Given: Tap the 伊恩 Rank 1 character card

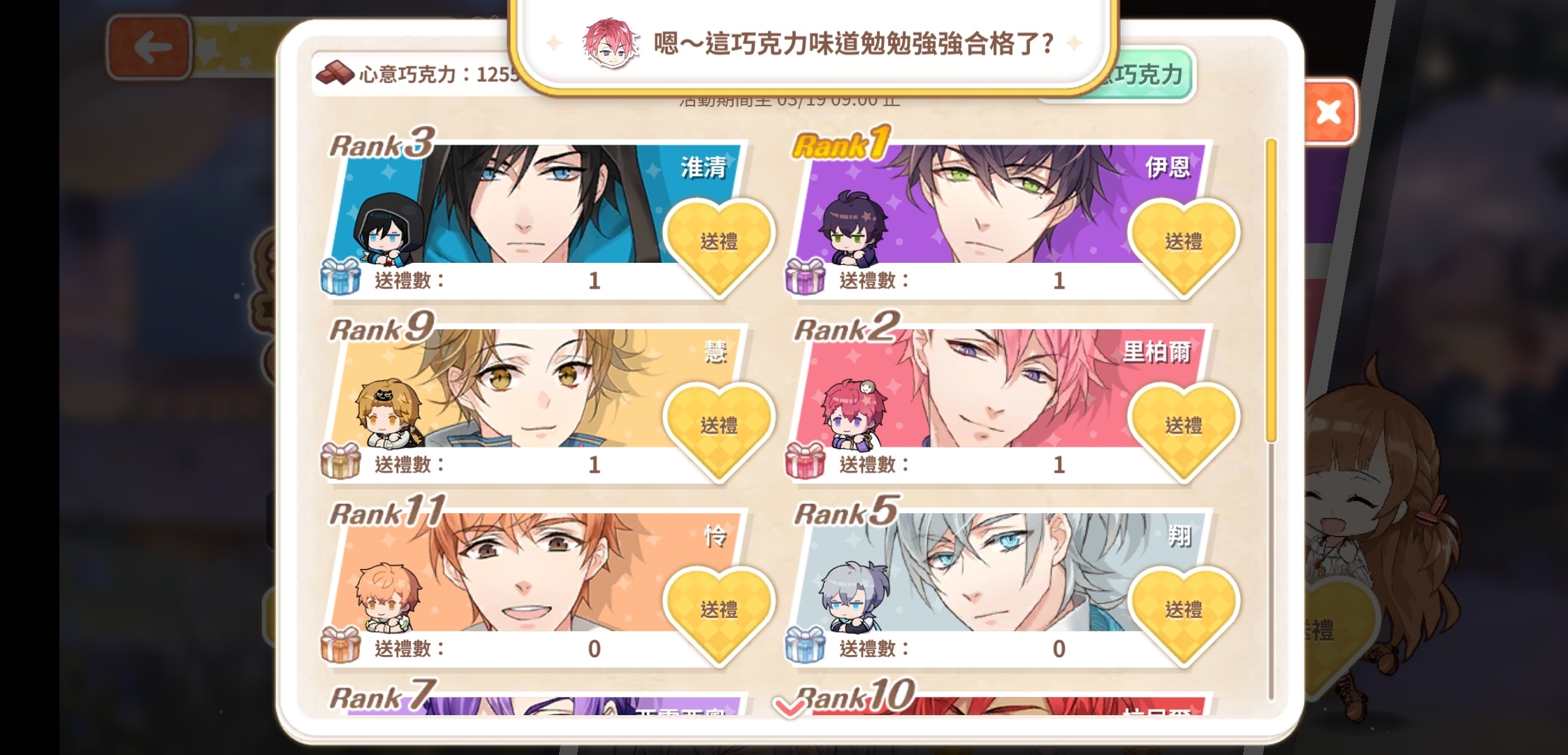Looking at the screenshot, I should [999, 213].
